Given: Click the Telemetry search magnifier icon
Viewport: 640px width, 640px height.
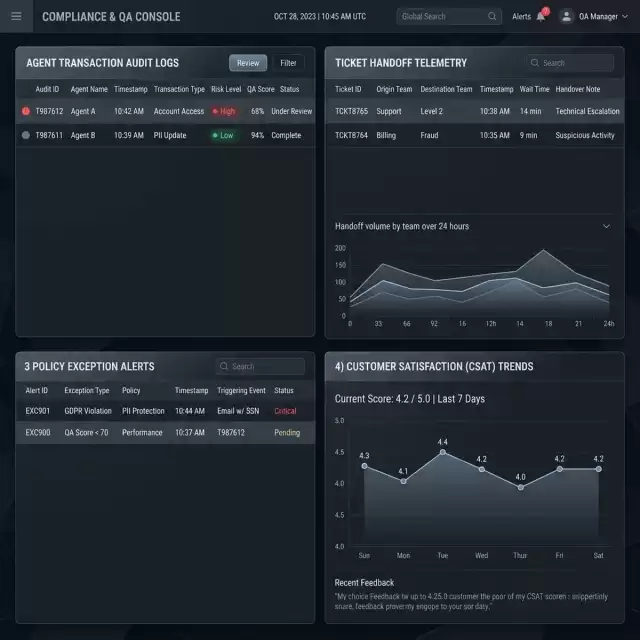Looking at the screenshot, I should click(535, 63).
